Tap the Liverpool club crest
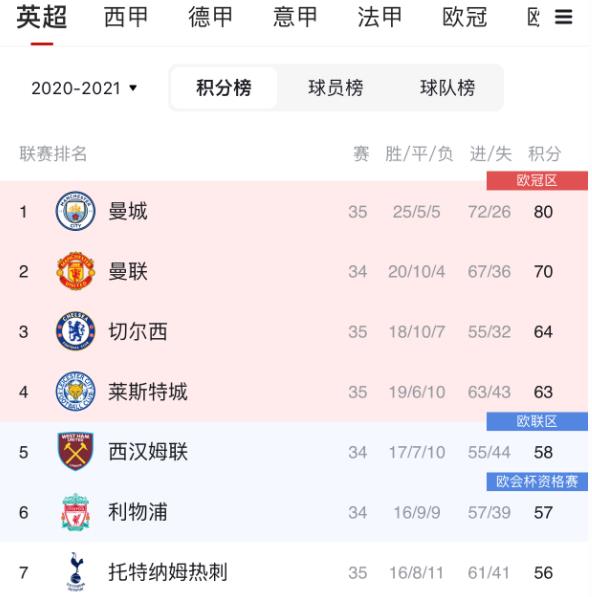 75,512
